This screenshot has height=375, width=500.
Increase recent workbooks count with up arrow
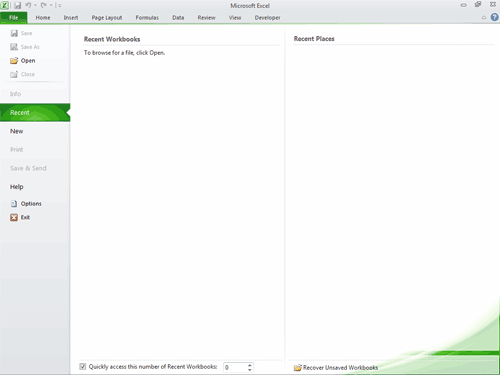[x=250, y=365]
